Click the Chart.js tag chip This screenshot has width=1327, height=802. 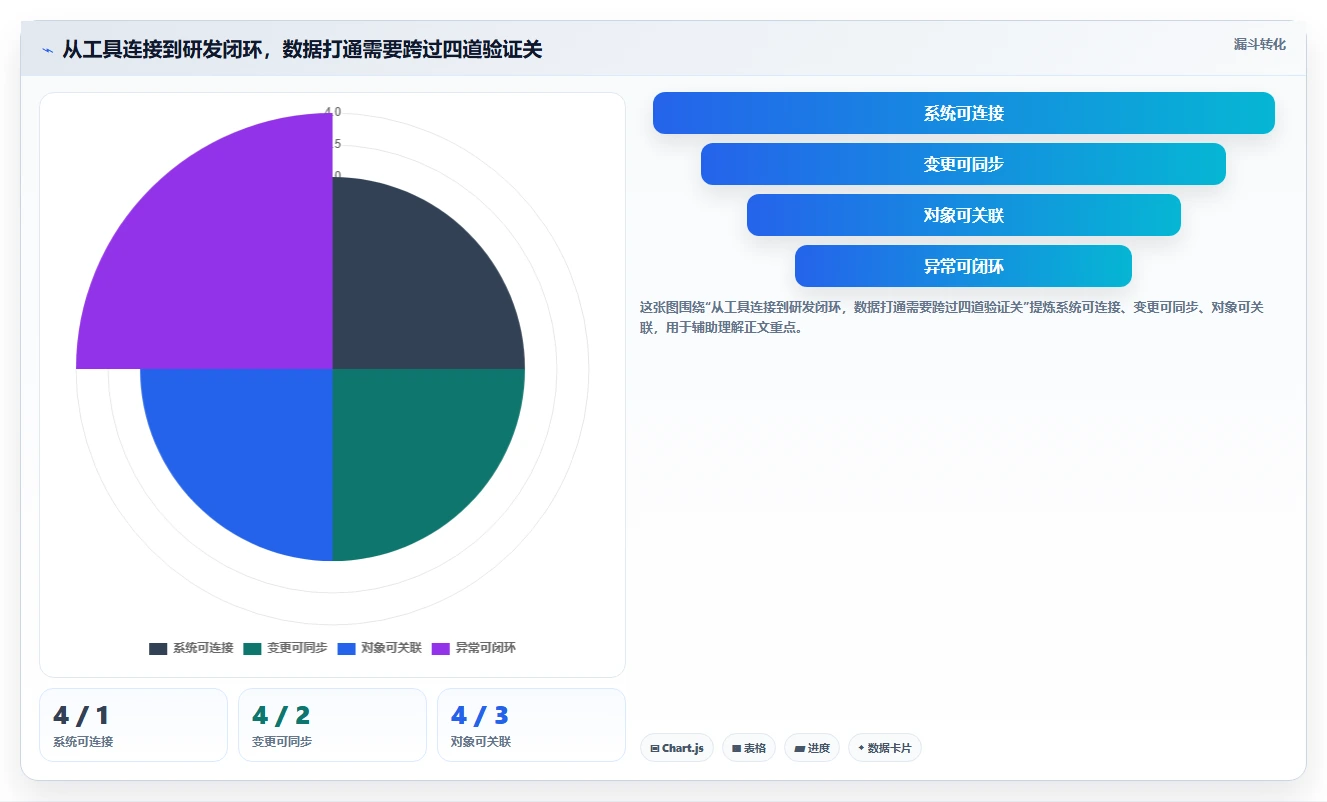point(677,748)
